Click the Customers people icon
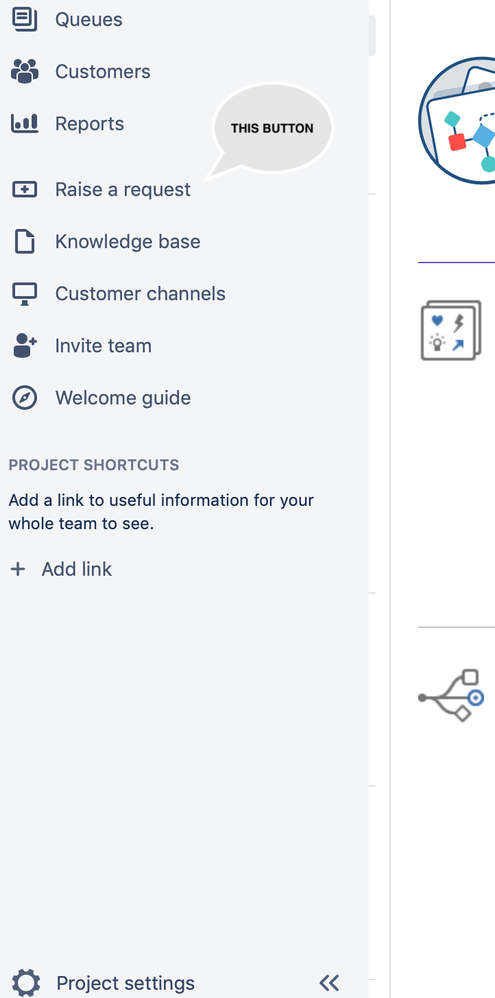Viewport: 495px width, 998px height. pyautogui.click(x=24, y=71)
